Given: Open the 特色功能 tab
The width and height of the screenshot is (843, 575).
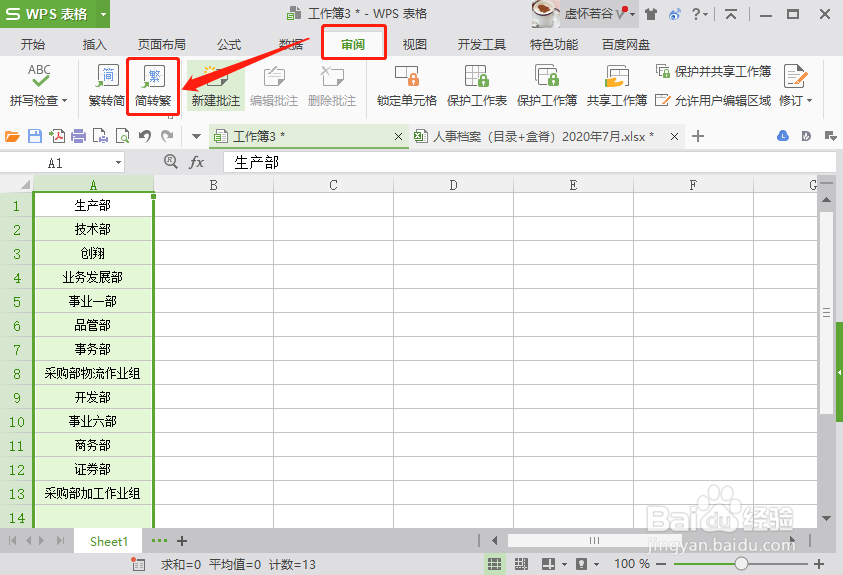Looking at the screenshot, I should pyautogui.click(x=554, y=45).
